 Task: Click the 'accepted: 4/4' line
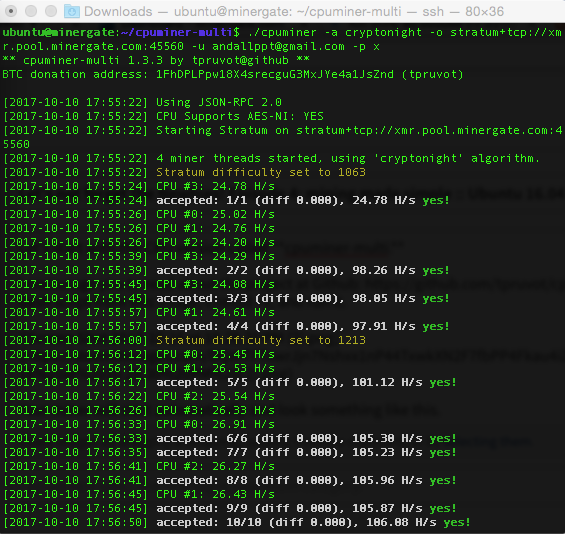click(226, 326)
